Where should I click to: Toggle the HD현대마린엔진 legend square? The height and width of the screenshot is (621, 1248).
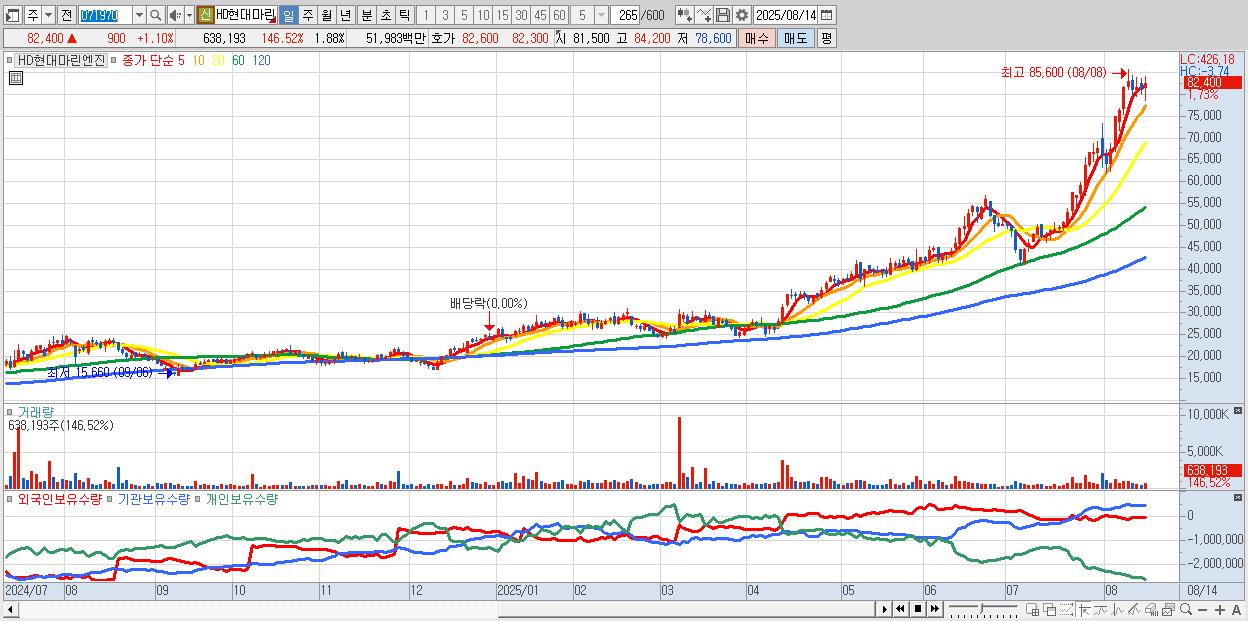tap(12, 60)
